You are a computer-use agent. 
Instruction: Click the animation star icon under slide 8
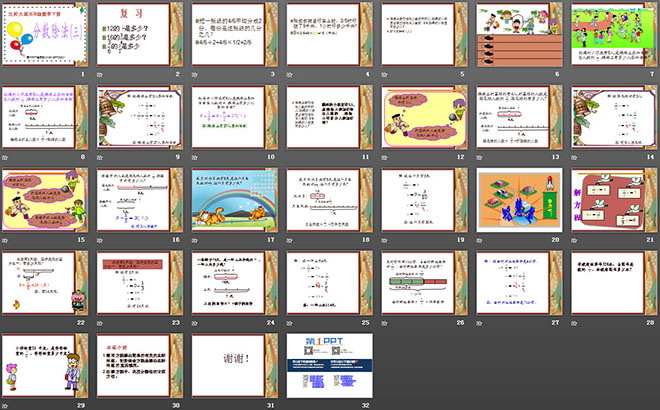click(x=6, y=158)
